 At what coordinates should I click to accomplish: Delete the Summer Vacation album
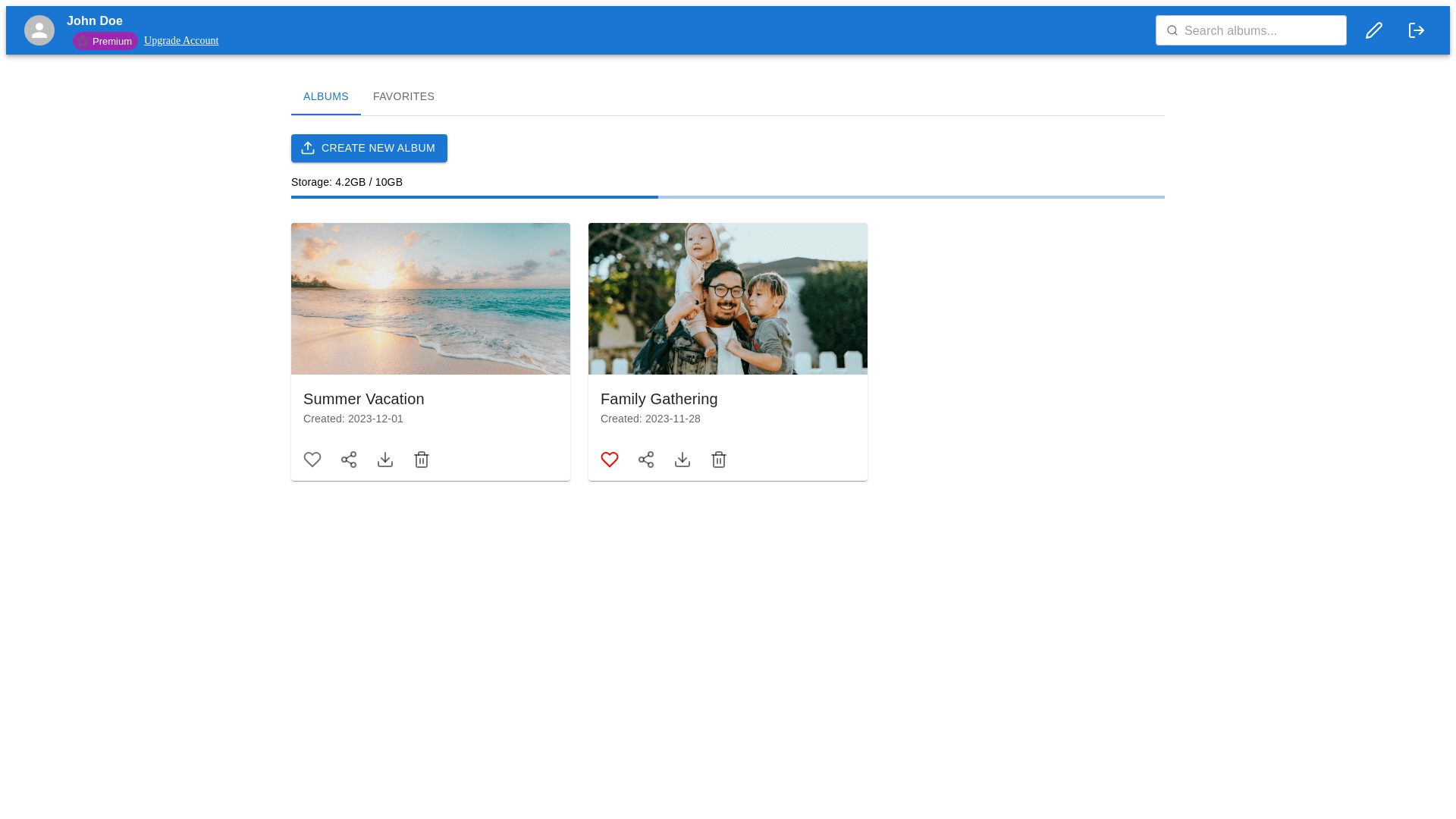click(422, 460)
